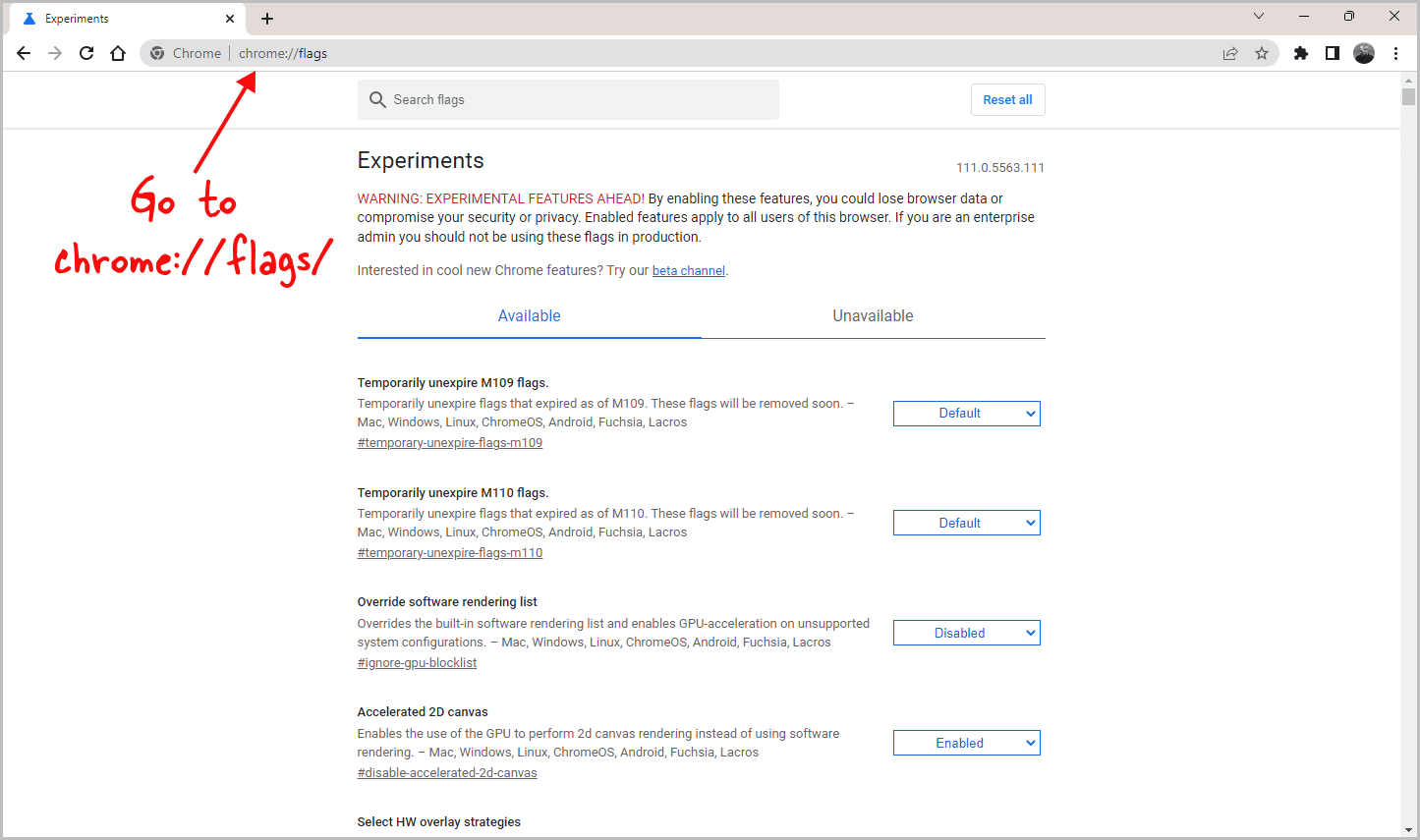Click the home icon

coord(118,53)
